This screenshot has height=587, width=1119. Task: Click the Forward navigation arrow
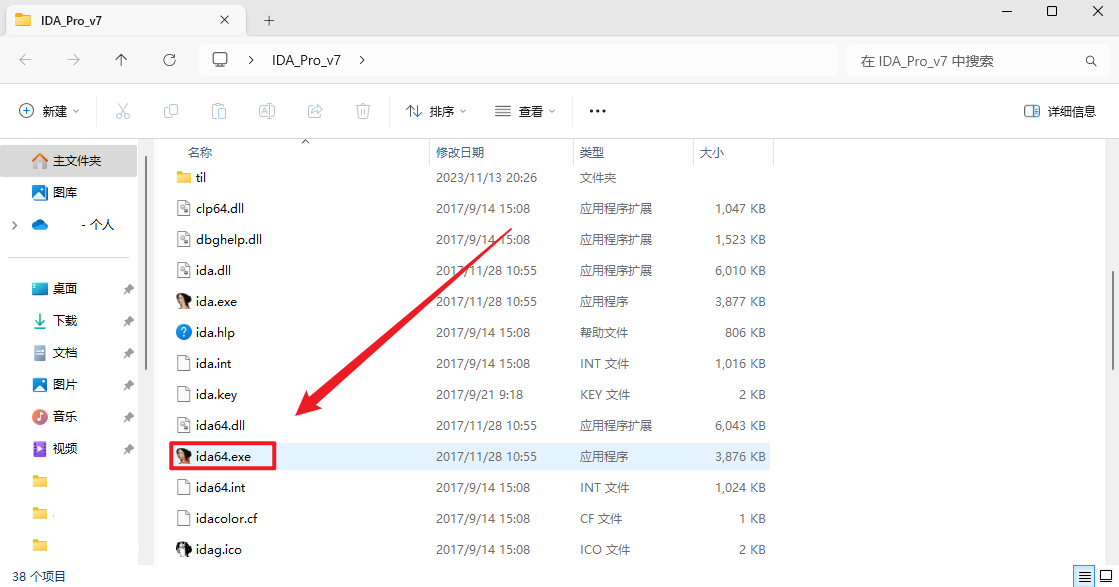(74, 60)
